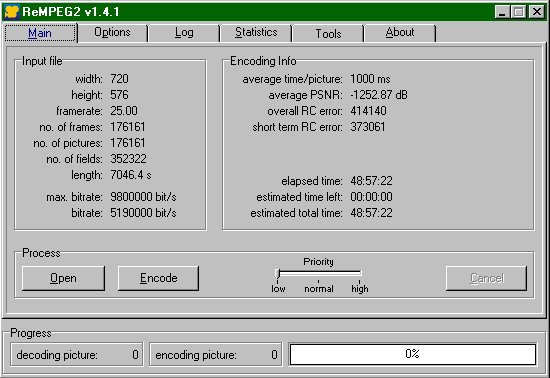Click the Priority slider thumb
Image resolution: width=550 pixels, height=378 pixels.
(277, 274)
